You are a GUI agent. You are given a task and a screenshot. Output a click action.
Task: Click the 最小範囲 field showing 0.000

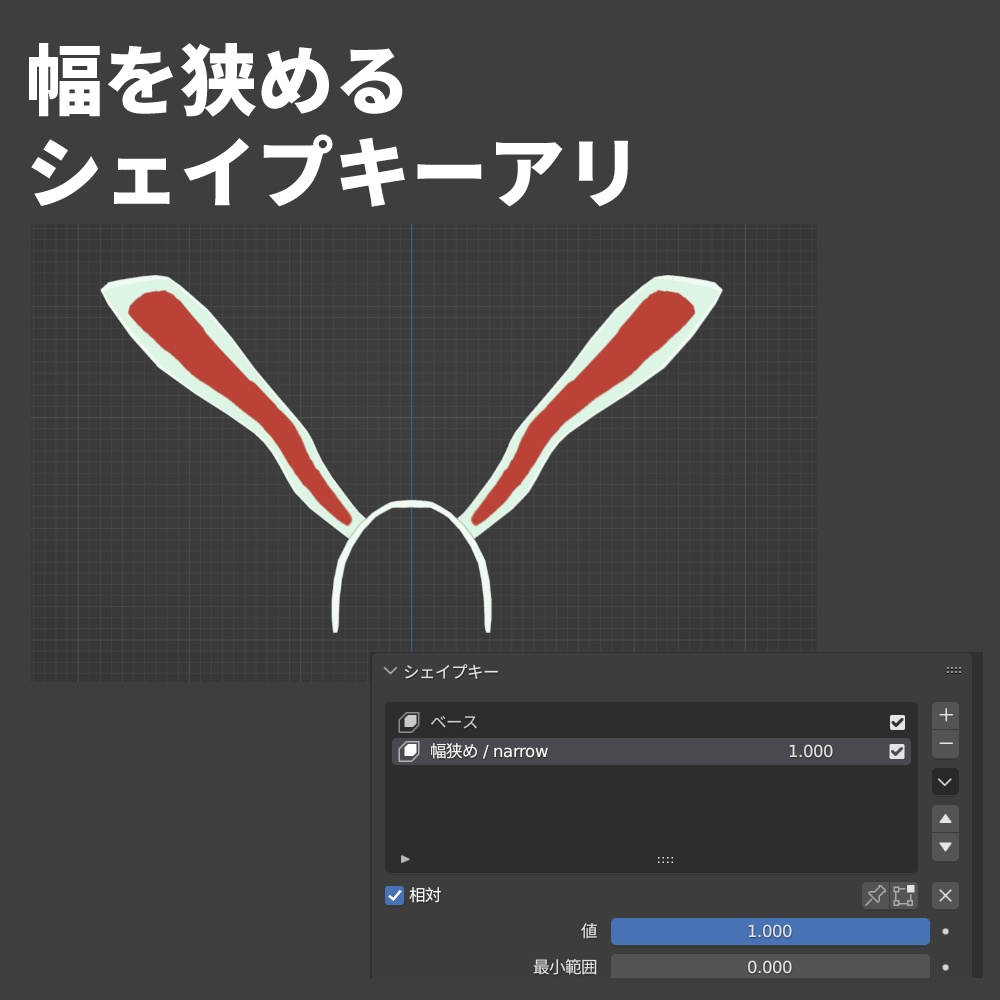tap(770, 967)
